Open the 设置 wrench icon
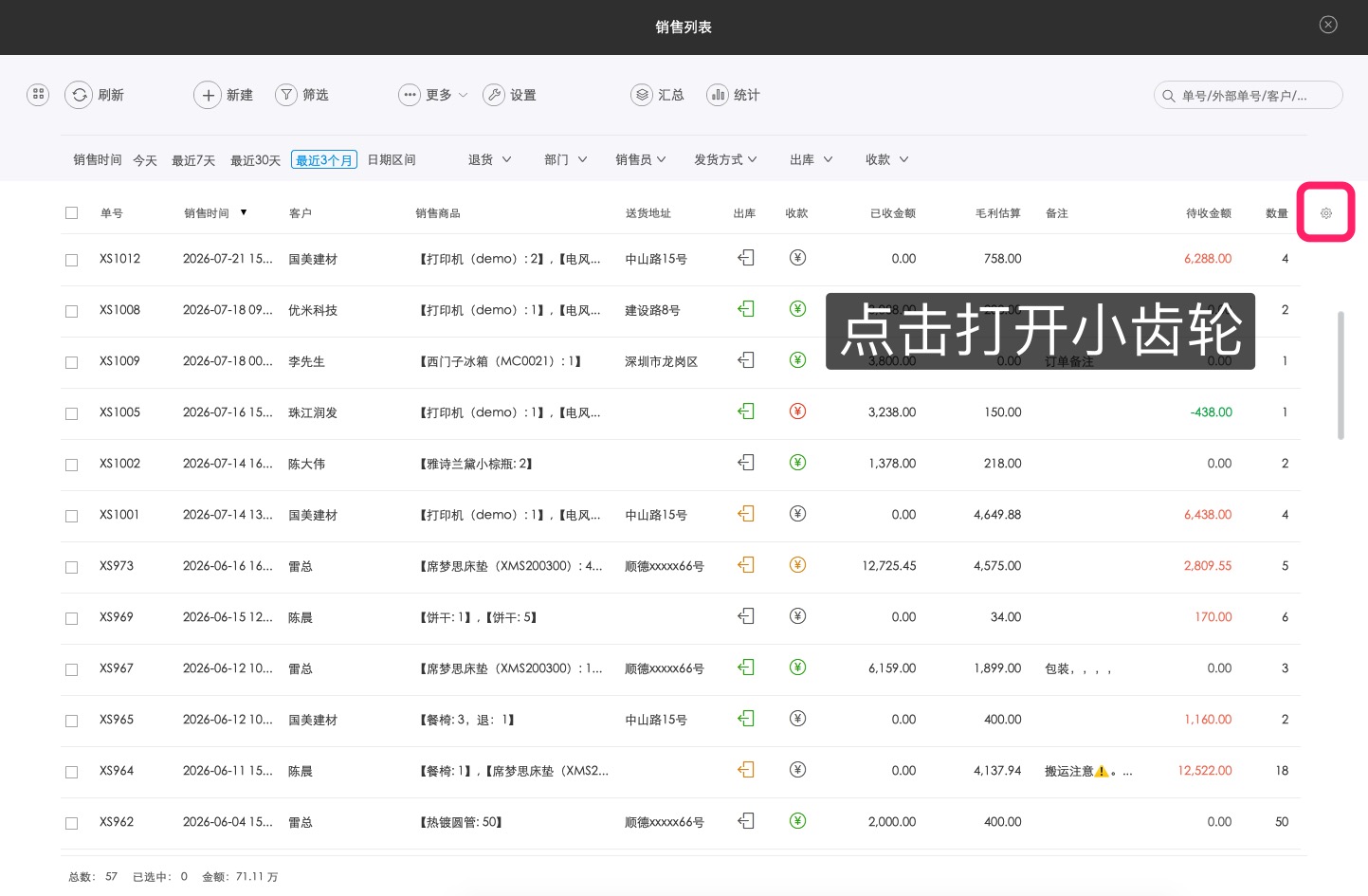The width and height of the screenshot is (1368, 896). click(x=494, y=95)
